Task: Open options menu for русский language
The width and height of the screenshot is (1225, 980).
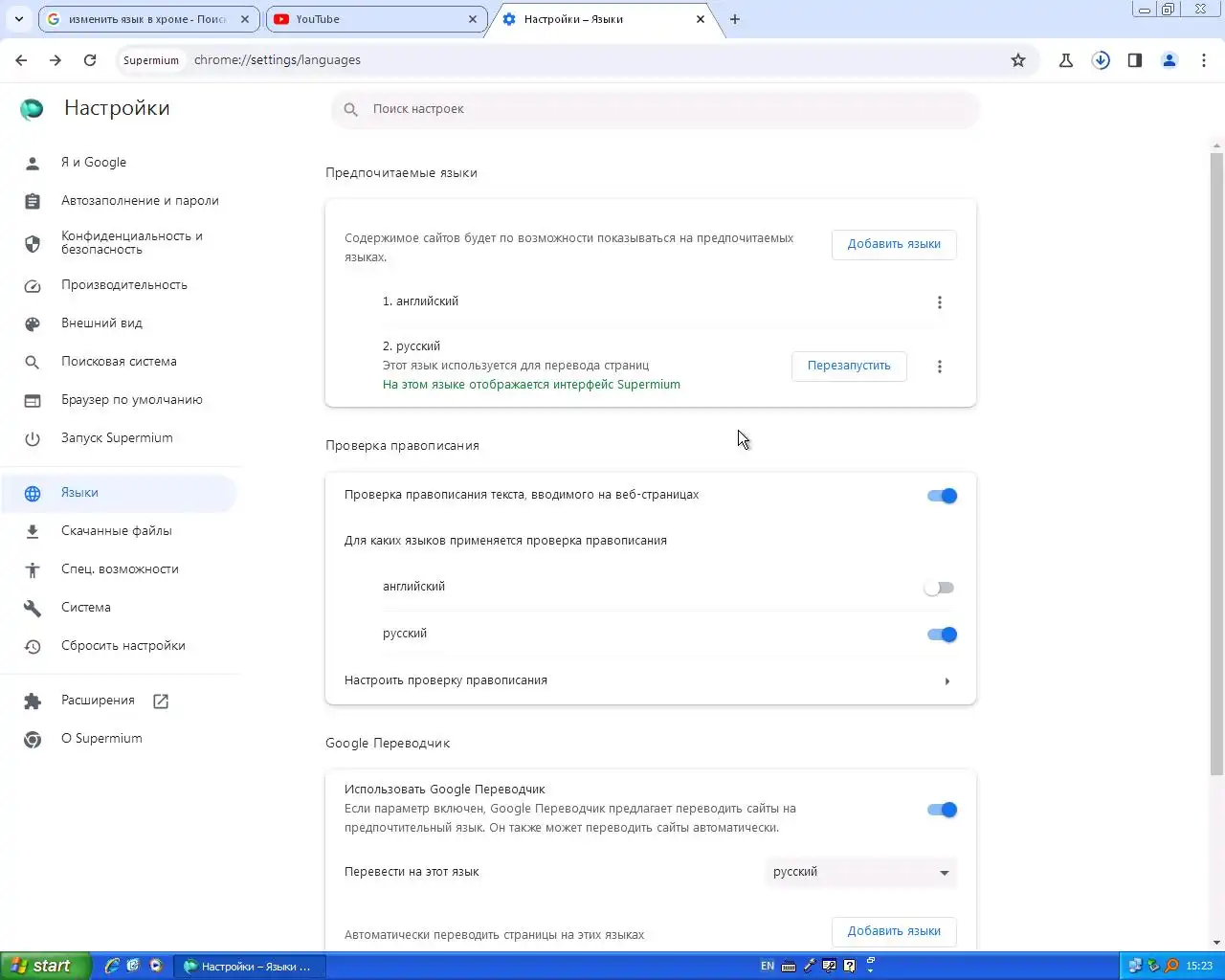Action: pos(940,367)
